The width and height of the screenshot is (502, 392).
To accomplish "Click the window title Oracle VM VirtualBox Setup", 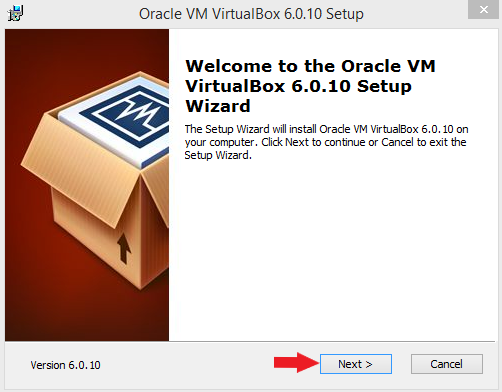I will click(251, 14).
